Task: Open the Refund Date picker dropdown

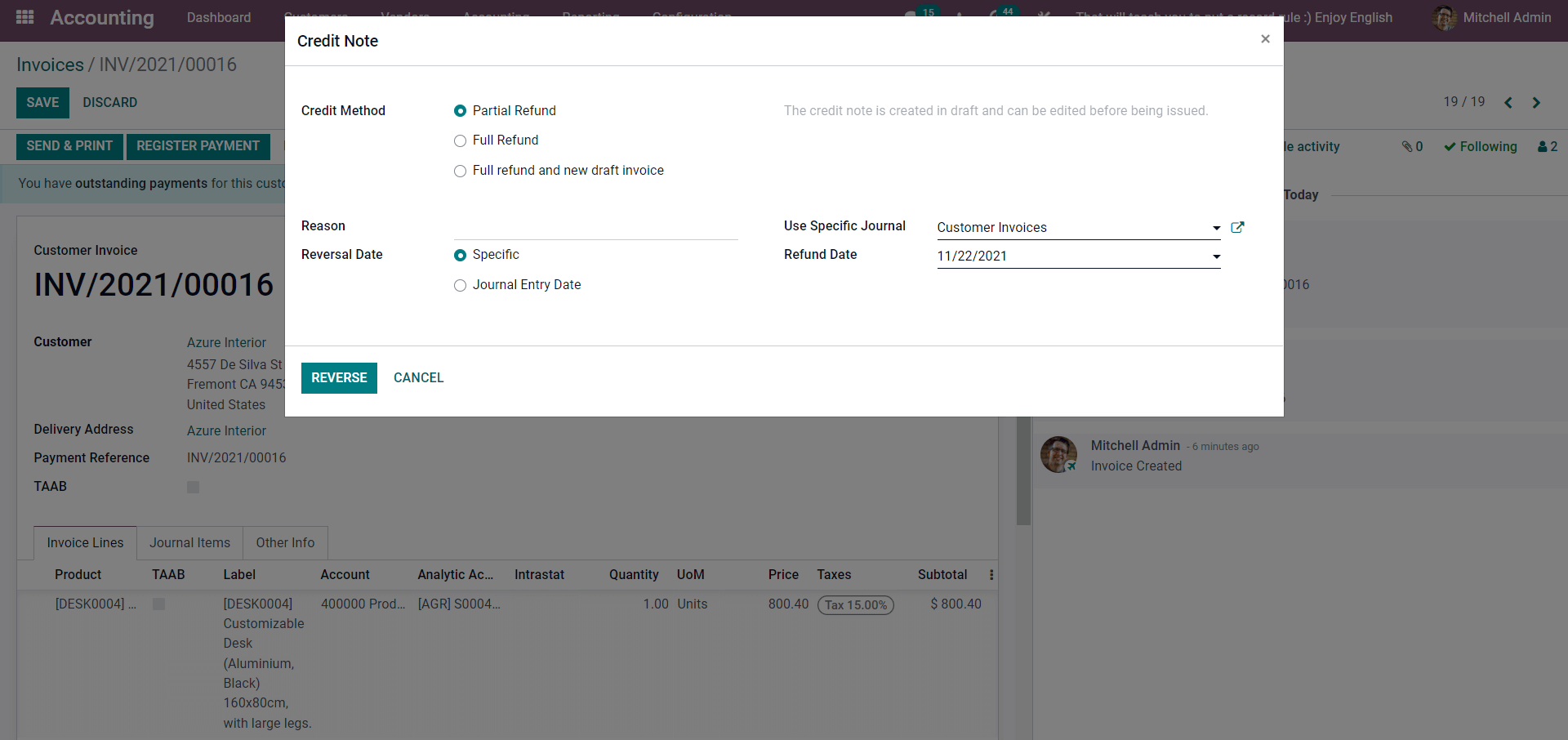Action: coord(1216,256)
